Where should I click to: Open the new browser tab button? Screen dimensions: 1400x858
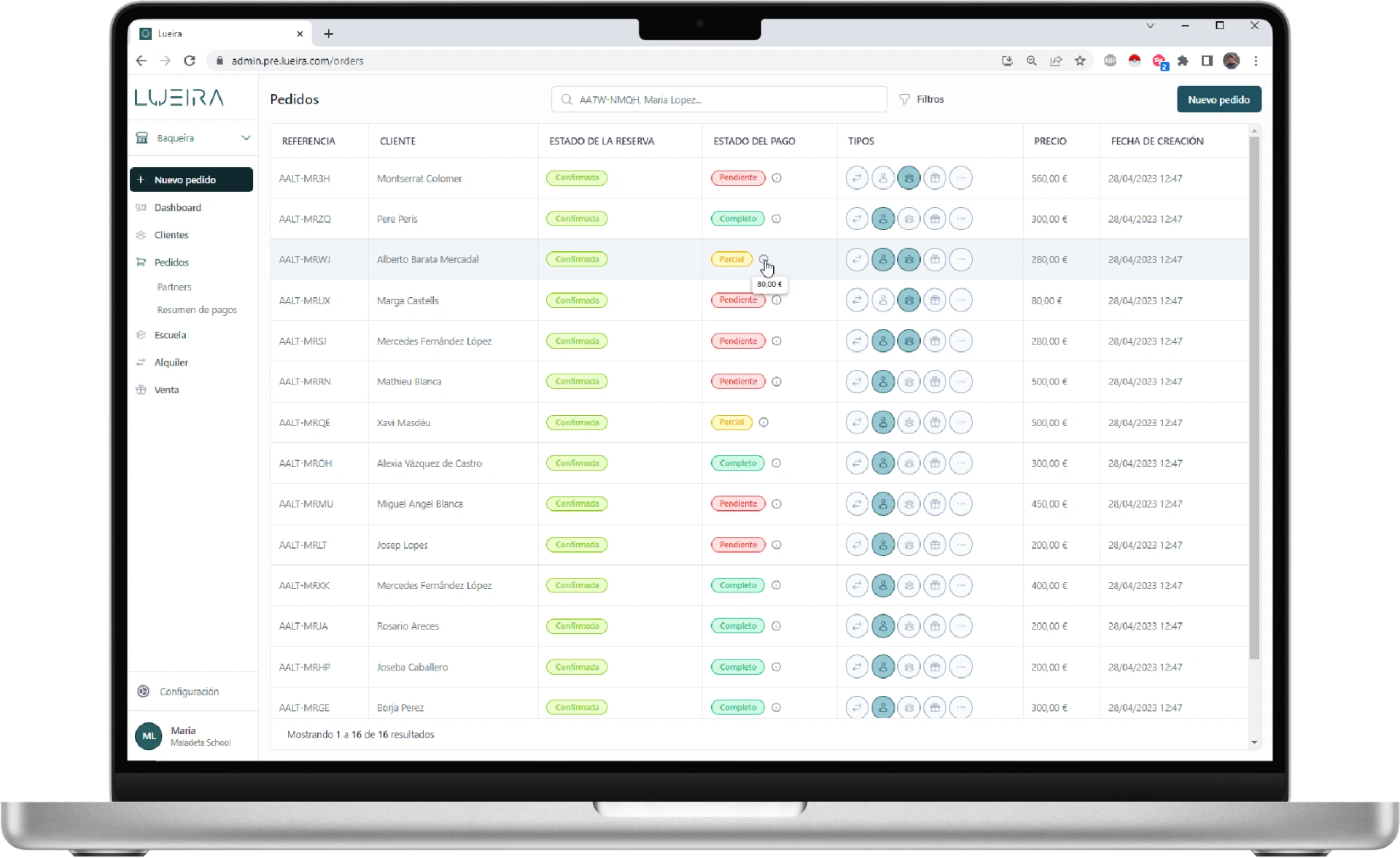329,34
